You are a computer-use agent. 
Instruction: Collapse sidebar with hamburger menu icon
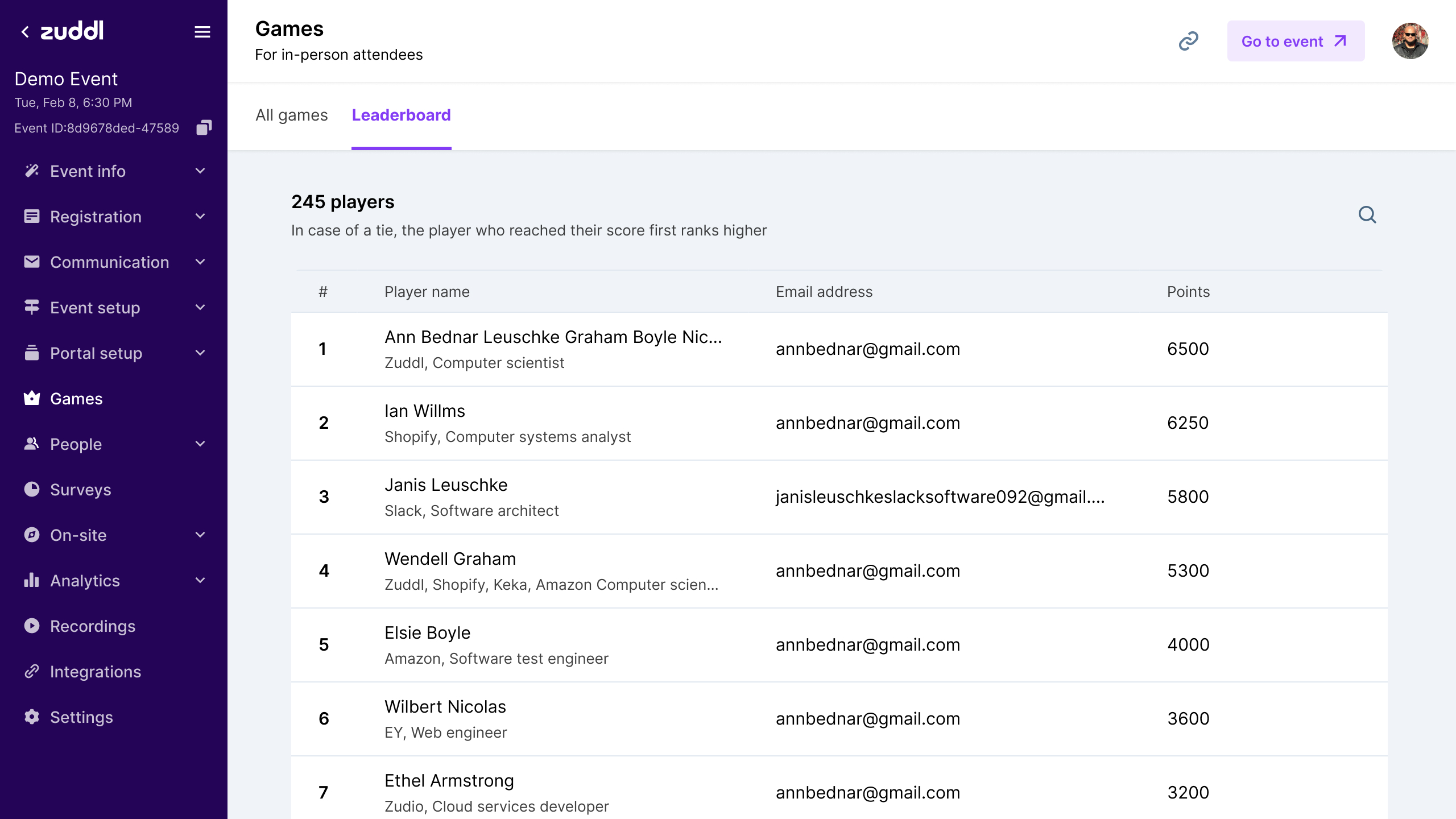tap(202, 32)
